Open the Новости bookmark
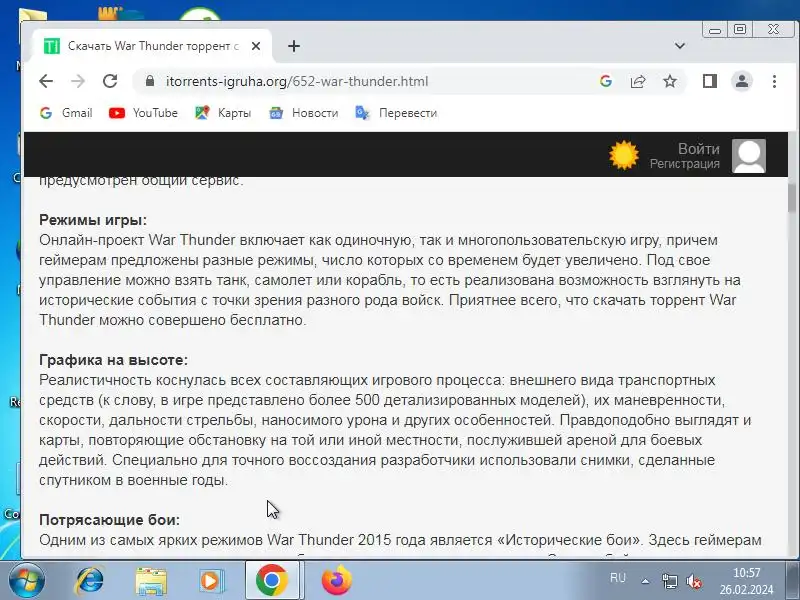The image size is (800, 600). (x=304, y=113)
